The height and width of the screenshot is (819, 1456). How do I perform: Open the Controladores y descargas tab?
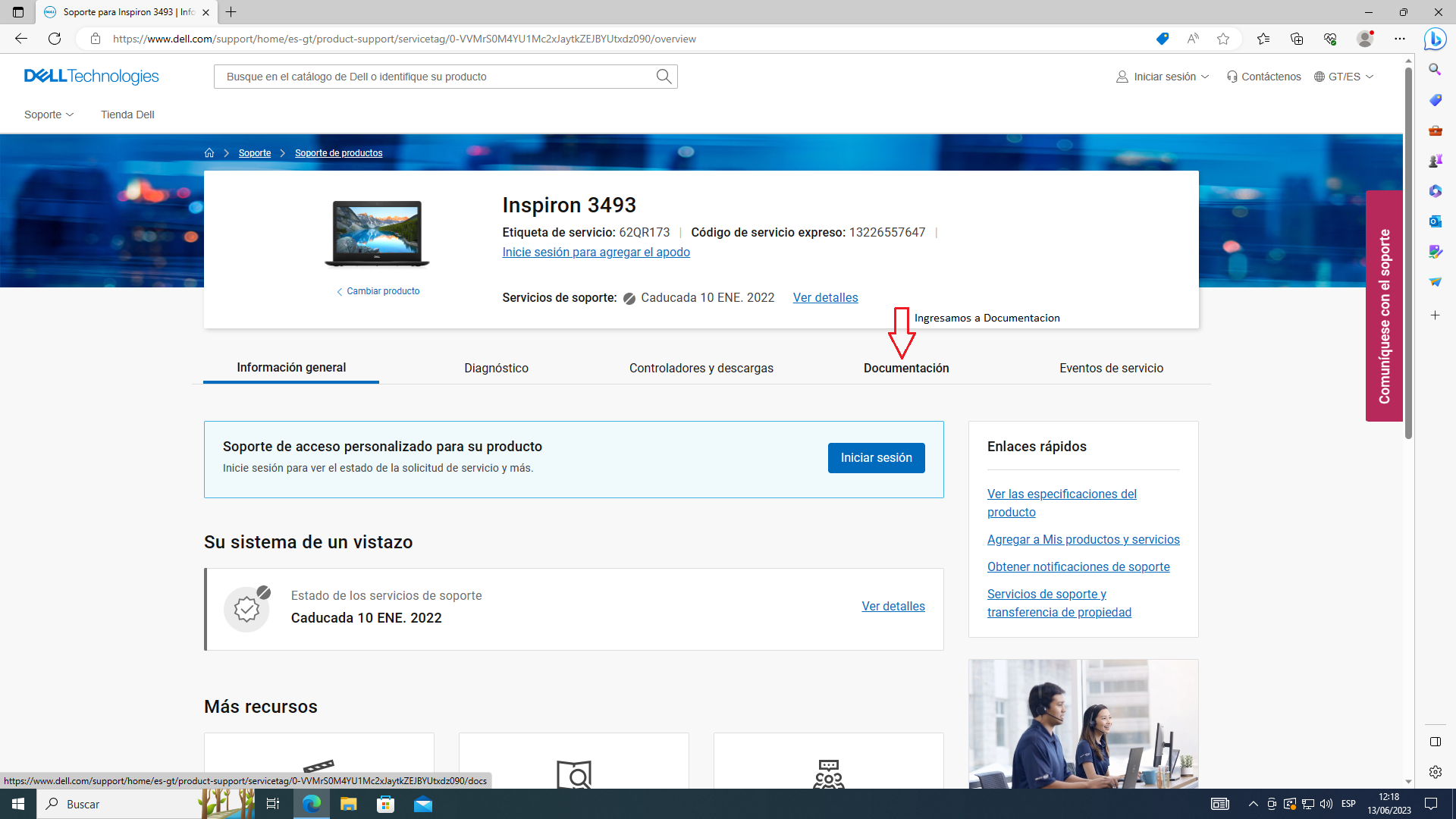tap(701, 368)
